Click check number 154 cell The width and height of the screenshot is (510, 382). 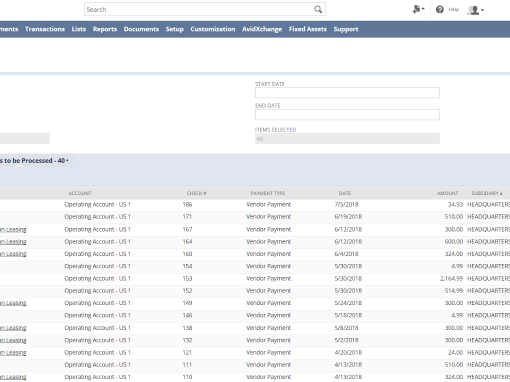187,266
